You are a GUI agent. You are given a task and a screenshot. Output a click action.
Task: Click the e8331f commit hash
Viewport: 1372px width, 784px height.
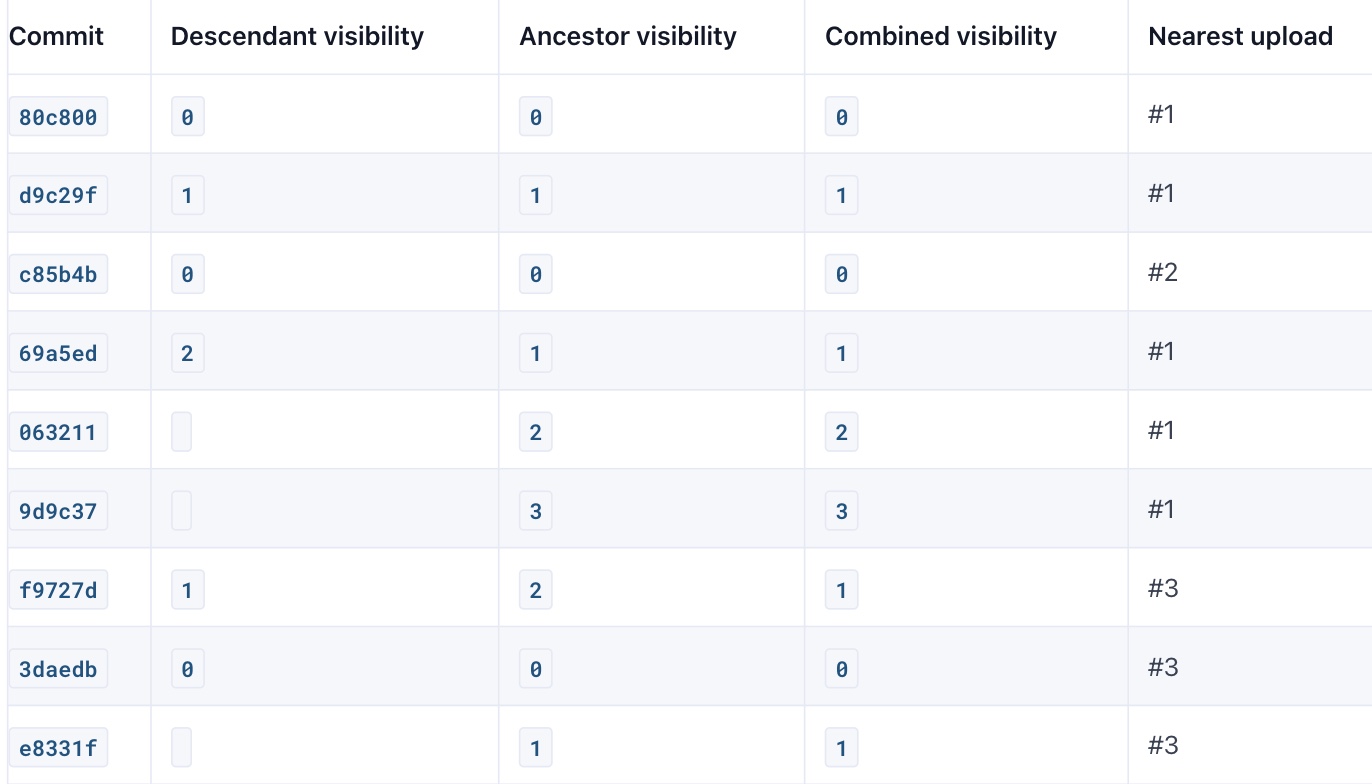(x=58, y=748)
